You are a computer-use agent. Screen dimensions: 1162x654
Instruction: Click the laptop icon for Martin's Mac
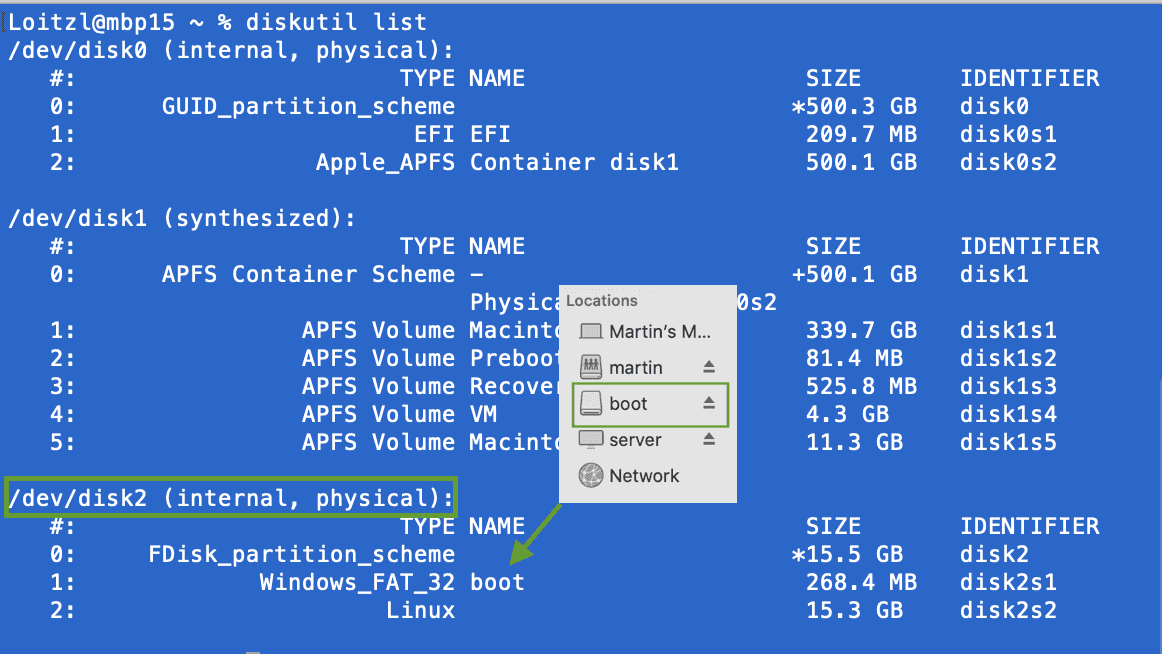591,331
